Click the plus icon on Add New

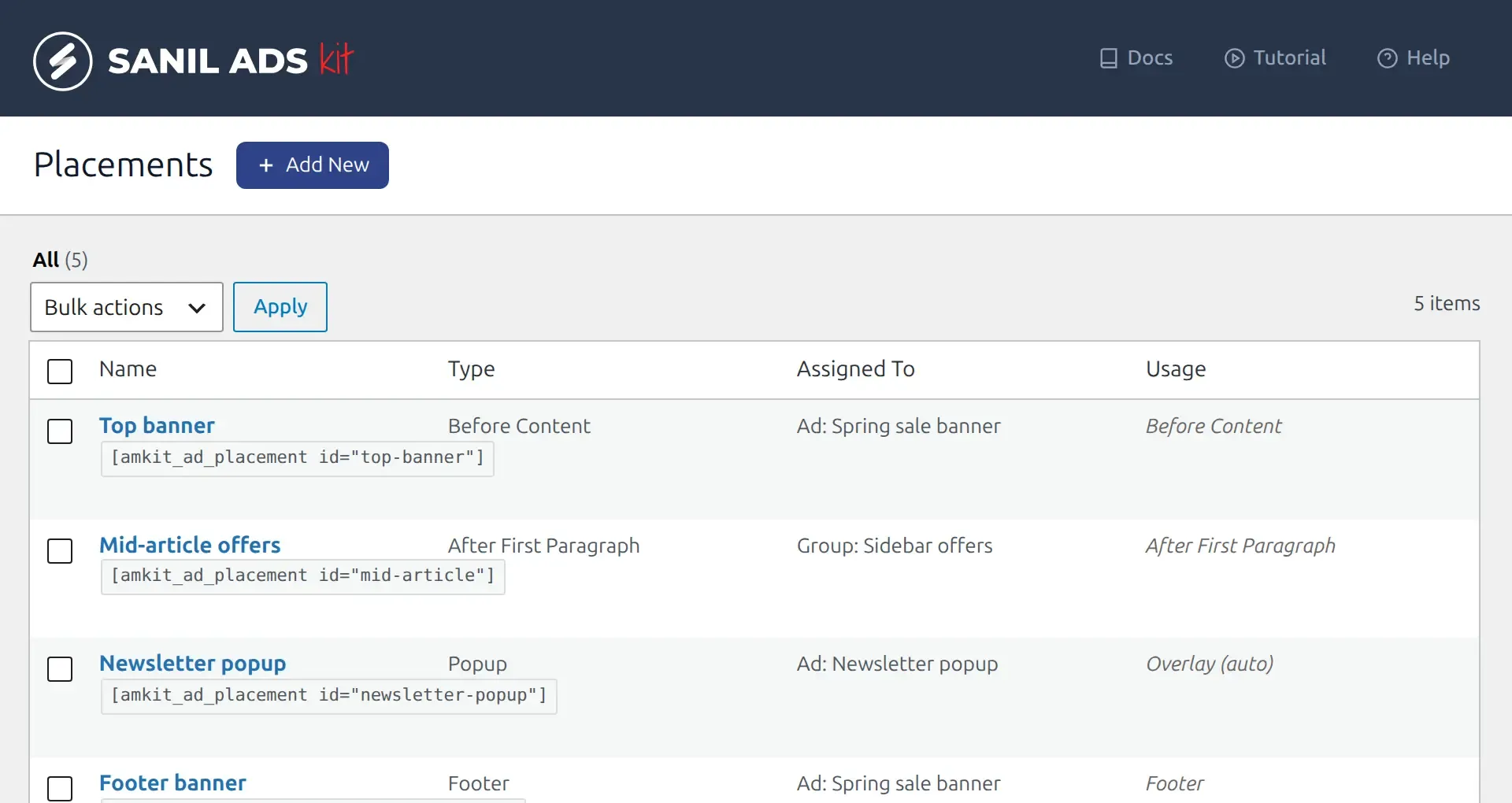click(x=266, y=165)
